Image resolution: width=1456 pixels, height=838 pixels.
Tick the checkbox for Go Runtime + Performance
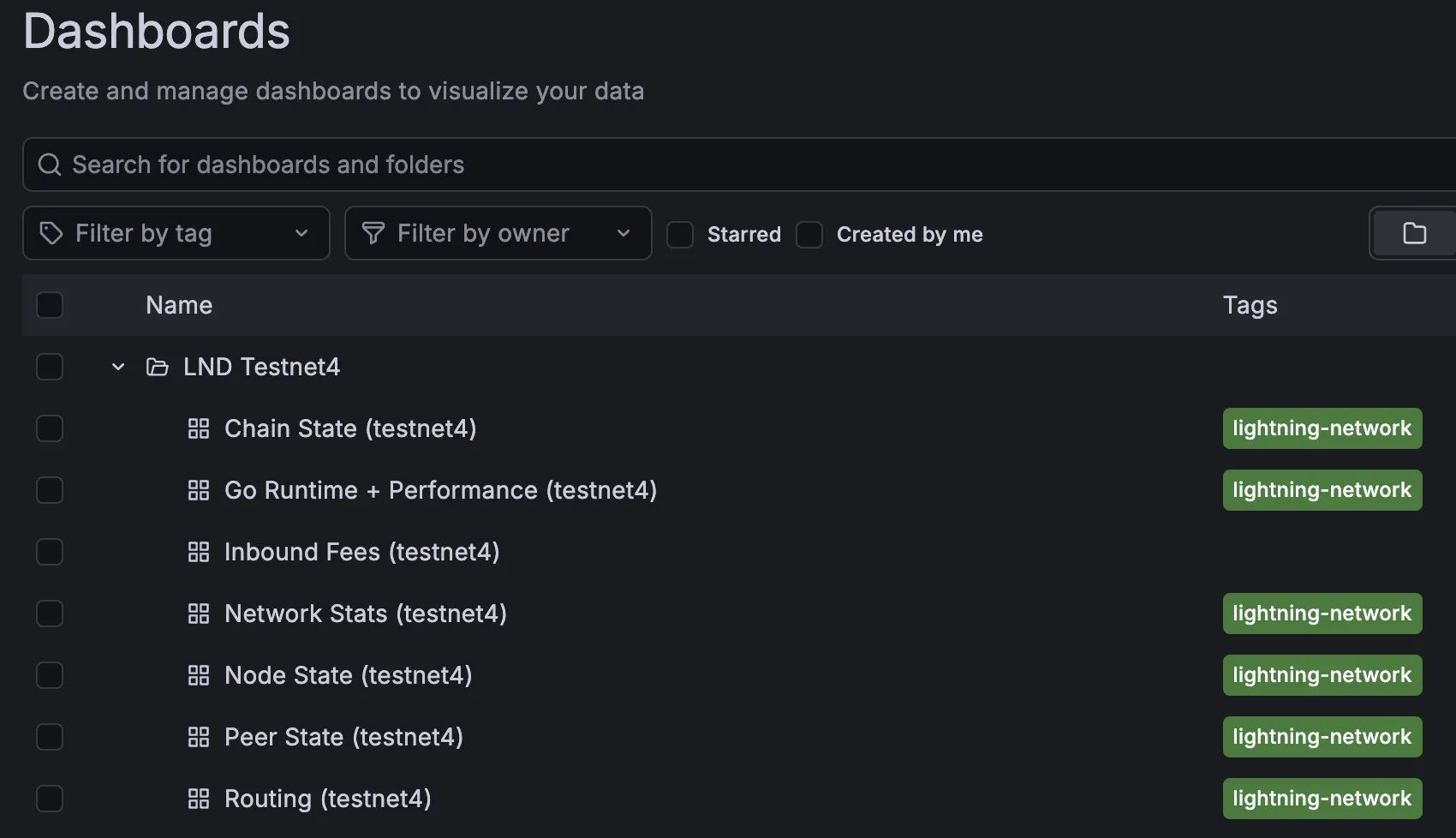pos(50,490)
